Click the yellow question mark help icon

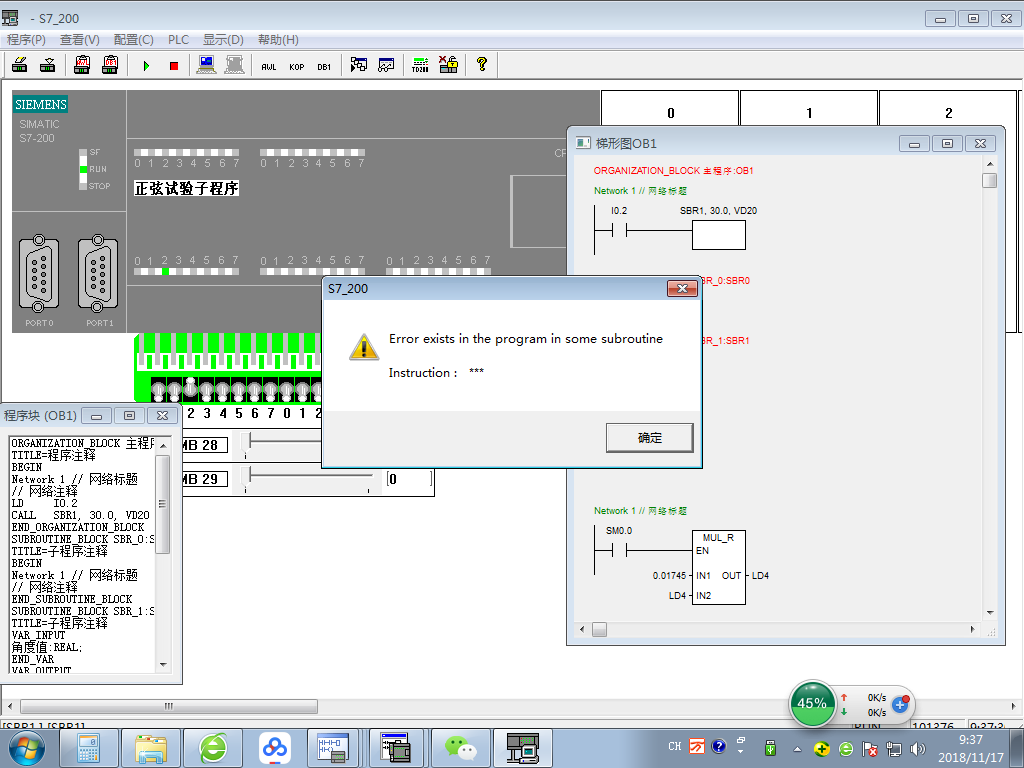pyautogui.click(x=482, y=65)
